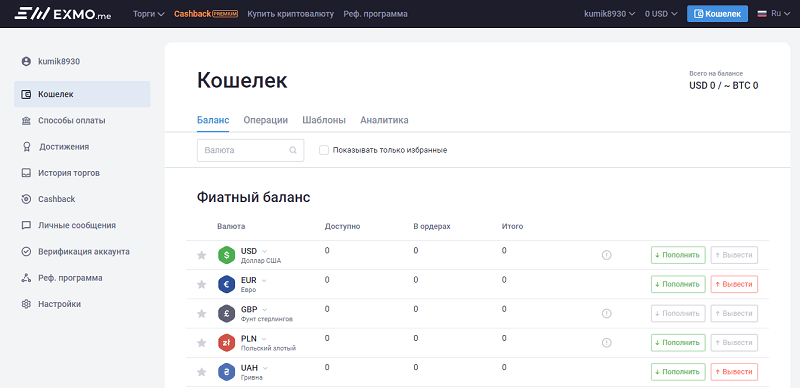Mark PLN as favorite with its star

pos(202,343)
